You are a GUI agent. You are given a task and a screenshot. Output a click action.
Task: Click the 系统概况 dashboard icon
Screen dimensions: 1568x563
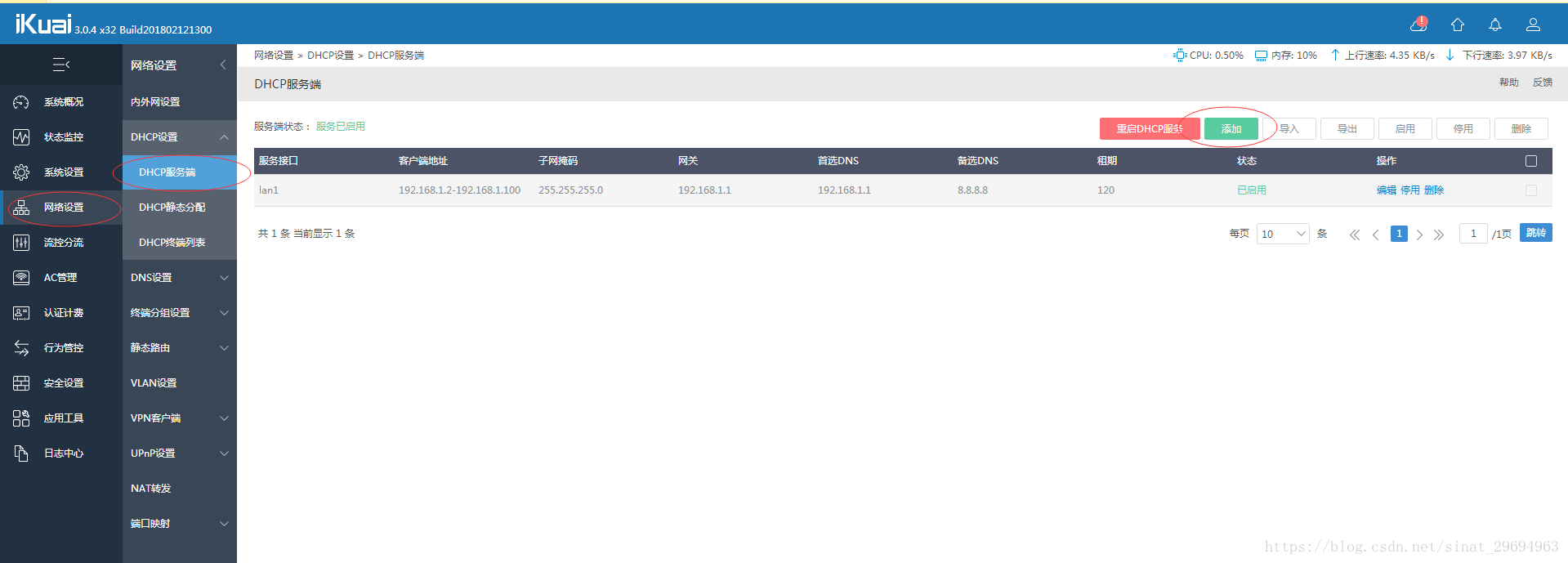pyautogui.click(x=21, y=102)
